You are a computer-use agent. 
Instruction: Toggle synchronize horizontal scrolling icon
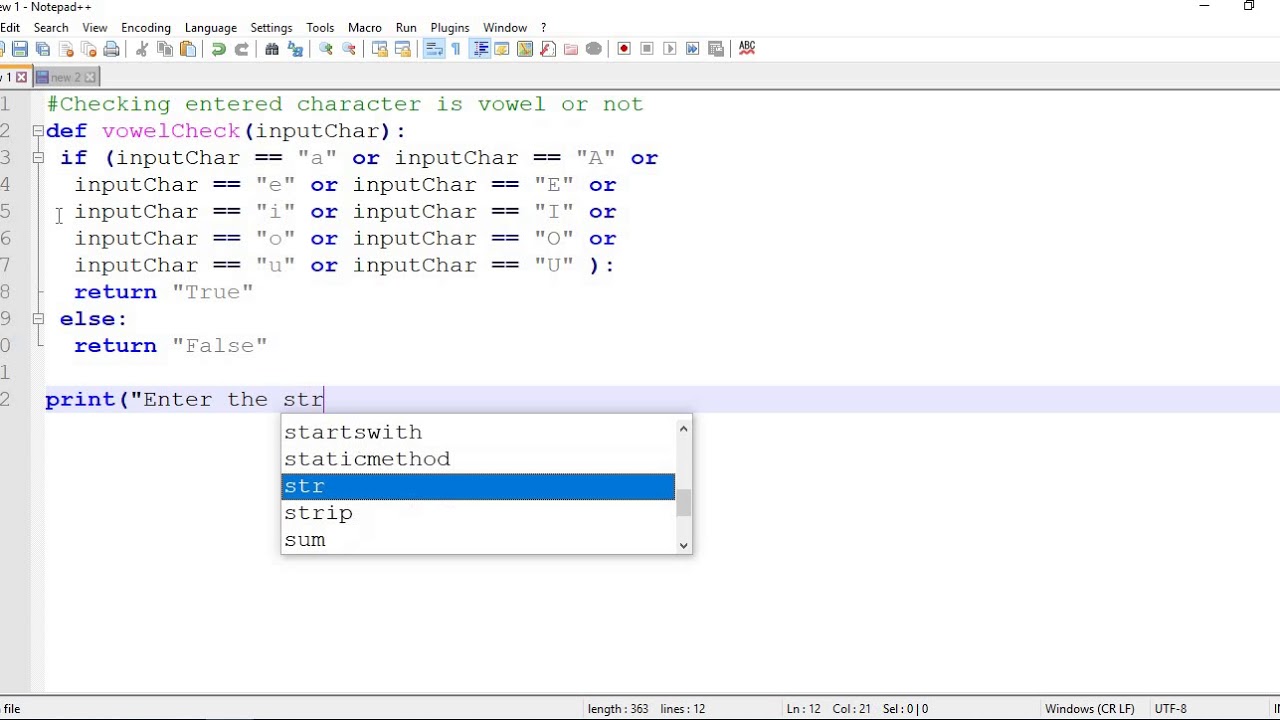(402, 49)
